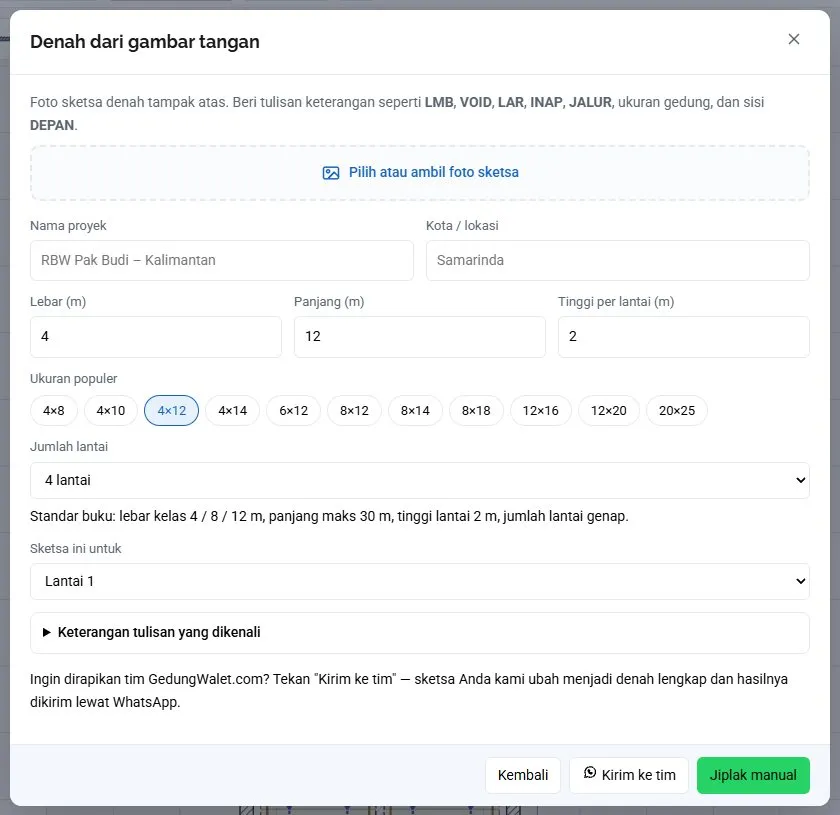This screenshot has height=815, width=840.
Task: Click the image icon in the upload area
Action: tap(331, 173)
